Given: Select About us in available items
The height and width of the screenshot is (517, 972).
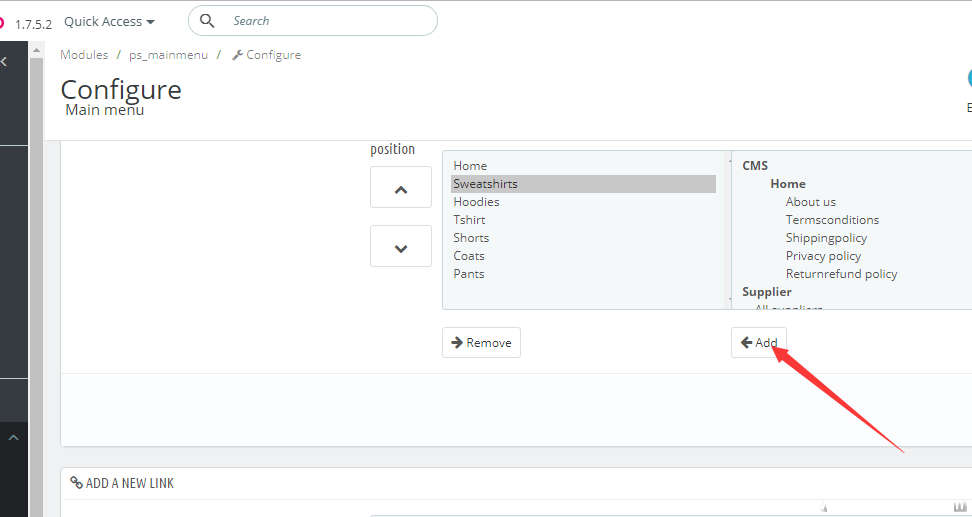Looking at the screenshot, I should click(810, 201).
